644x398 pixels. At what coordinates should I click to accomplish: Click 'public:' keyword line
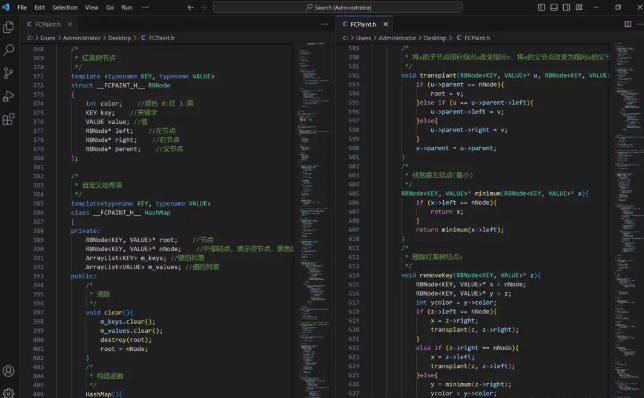(x=83, y=276)
